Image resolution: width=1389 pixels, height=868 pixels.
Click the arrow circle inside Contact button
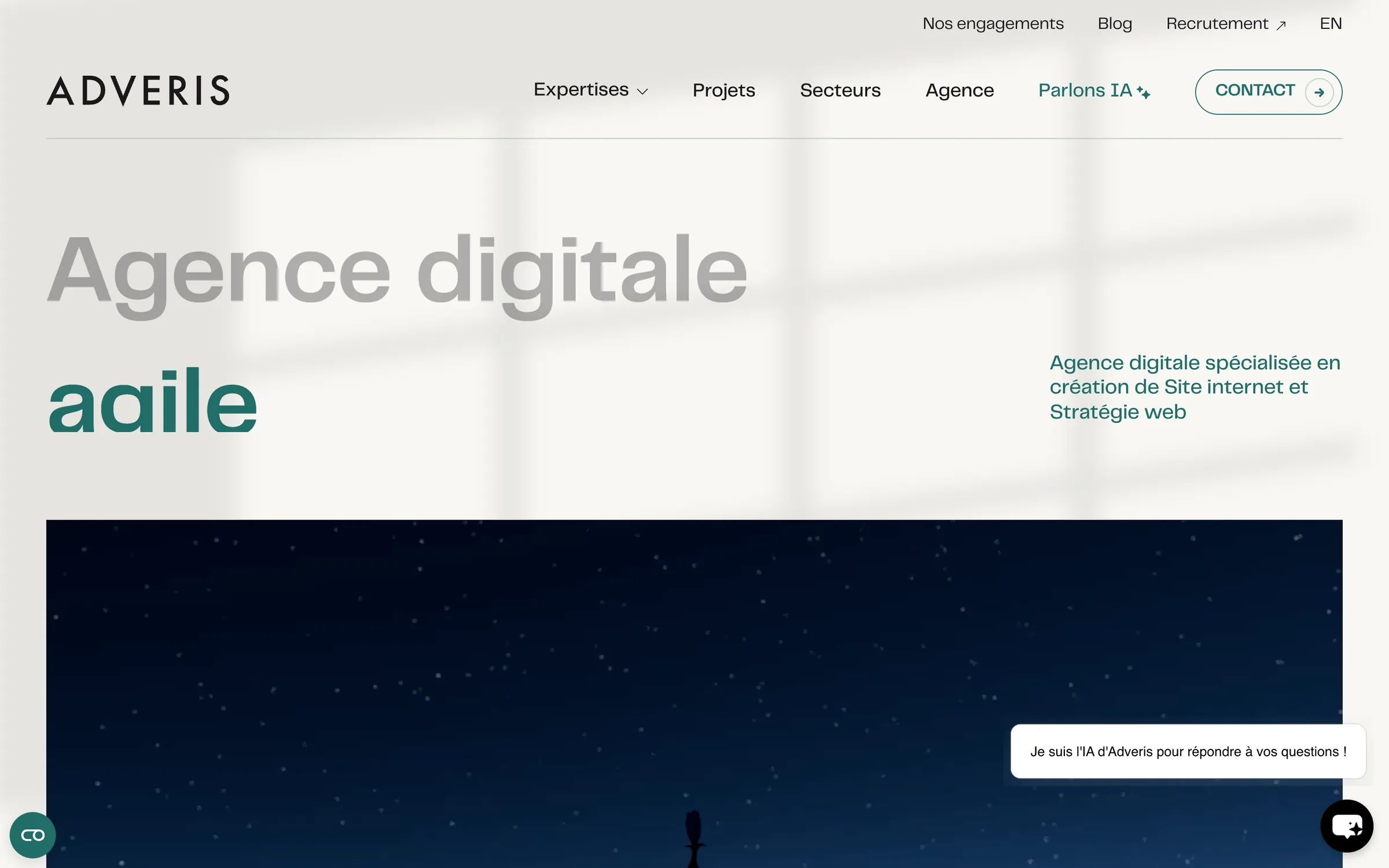tap(1319, 92)
